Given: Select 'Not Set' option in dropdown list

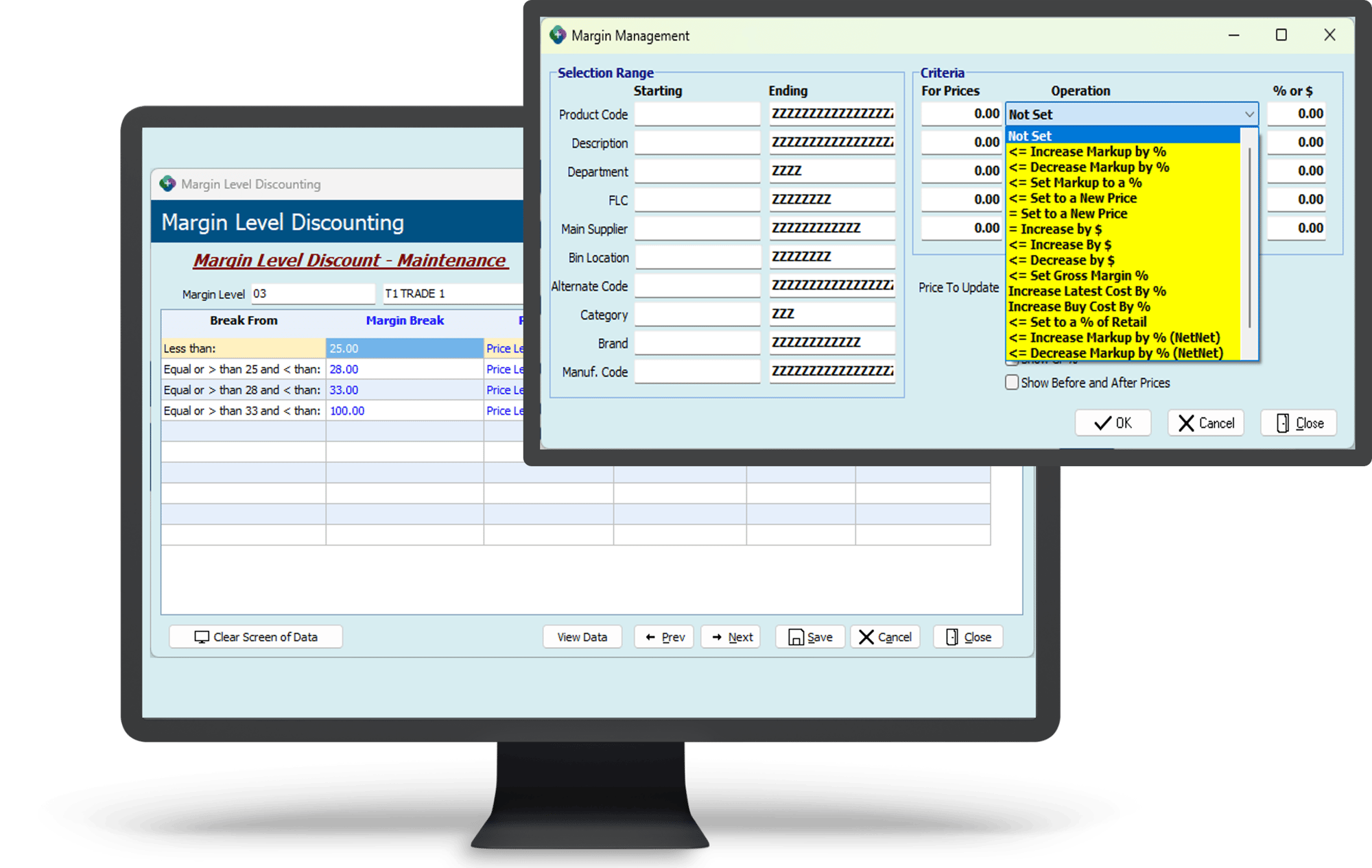Looking at the screenshot, I should point(1123,136).
